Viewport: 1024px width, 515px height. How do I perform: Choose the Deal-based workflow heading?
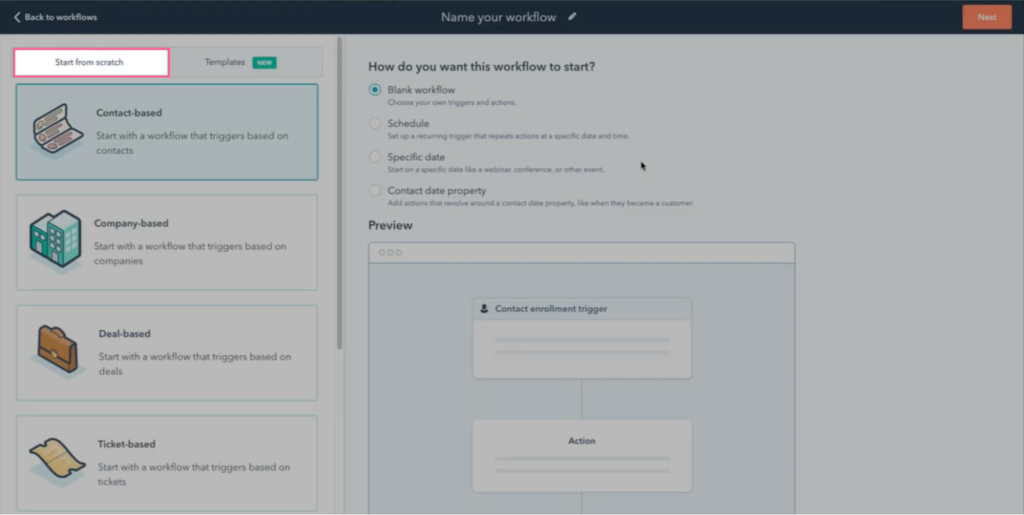click(124, 334)
